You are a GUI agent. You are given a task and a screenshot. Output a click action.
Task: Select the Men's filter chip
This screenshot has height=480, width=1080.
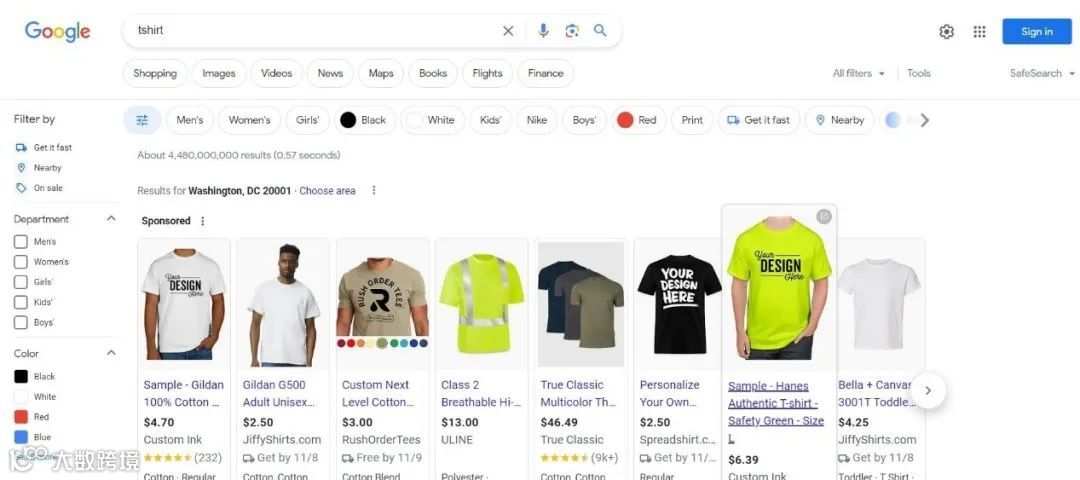click(x=189, y=120)
